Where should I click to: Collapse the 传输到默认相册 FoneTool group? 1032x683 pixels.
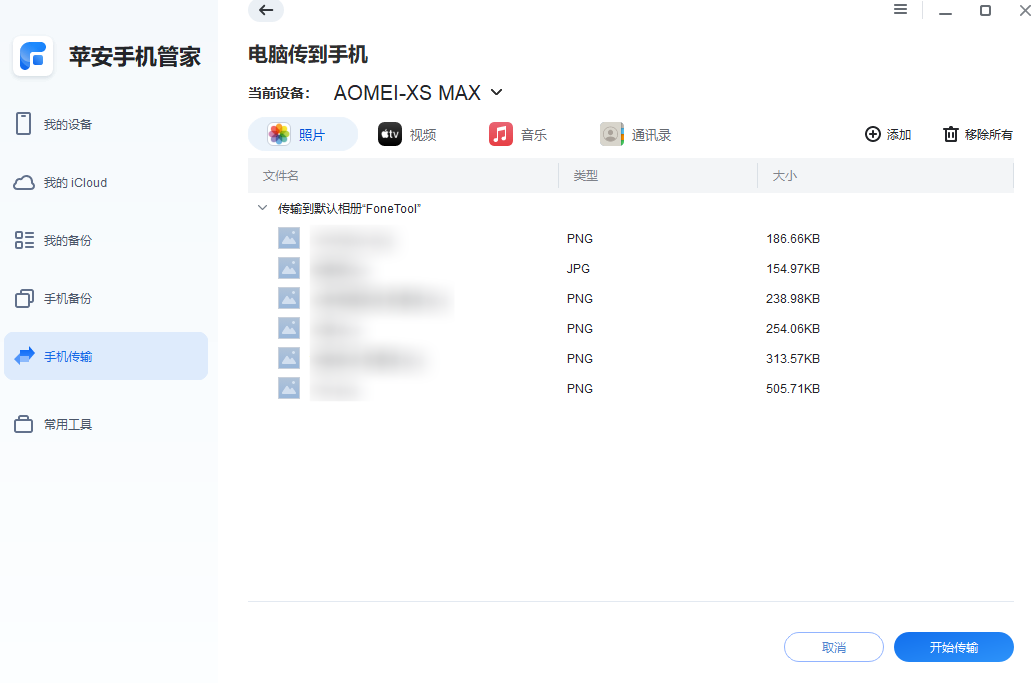pos(262,208)
